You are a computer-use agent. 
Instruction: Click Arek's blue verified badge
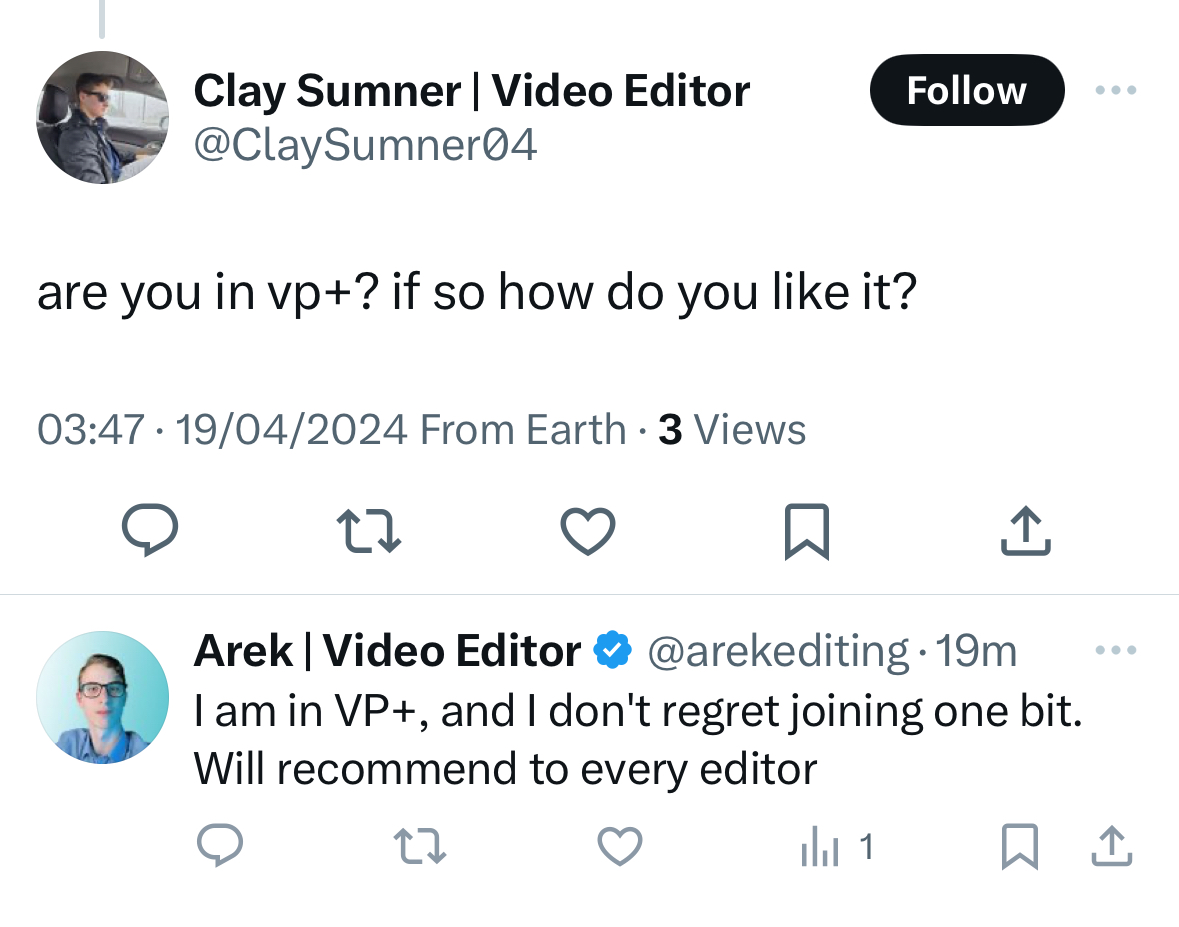pyautogui.click(x=612, y=652)
